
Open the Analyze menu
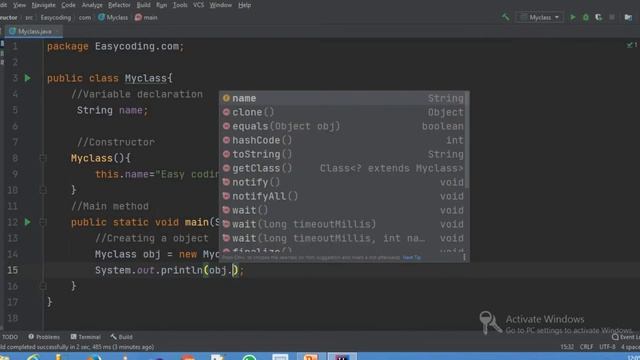click(92, 5)
